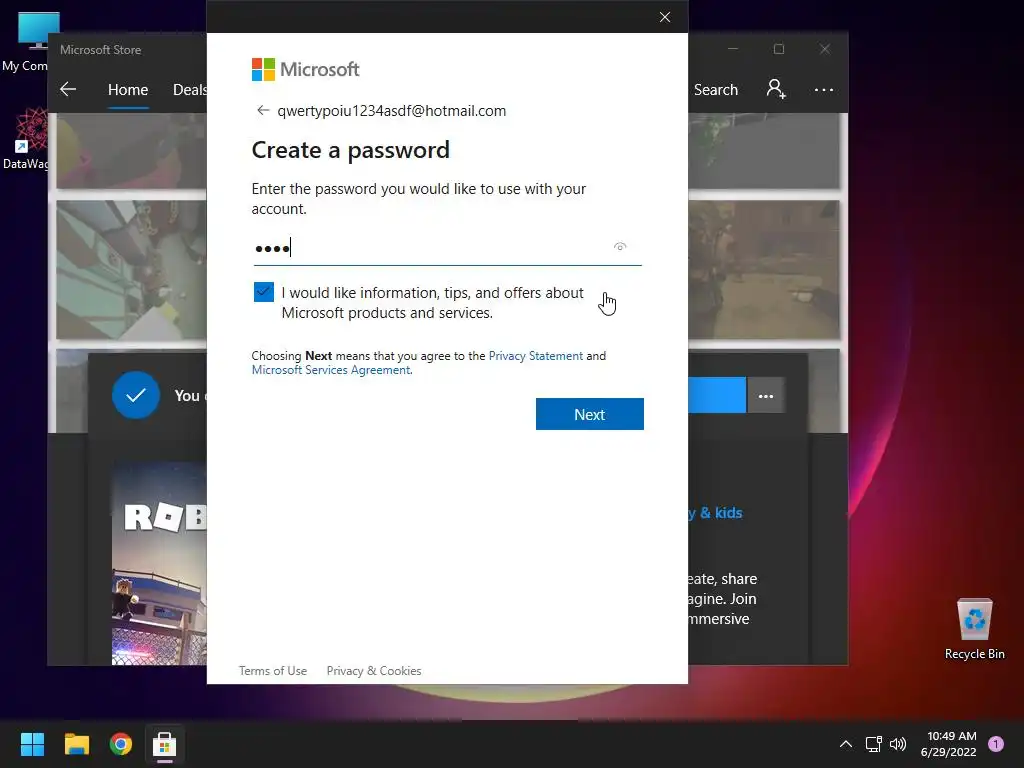Open the Privacy Statement link
The width and height of the screenshot is (1024, 768).
tap(536, 356)
